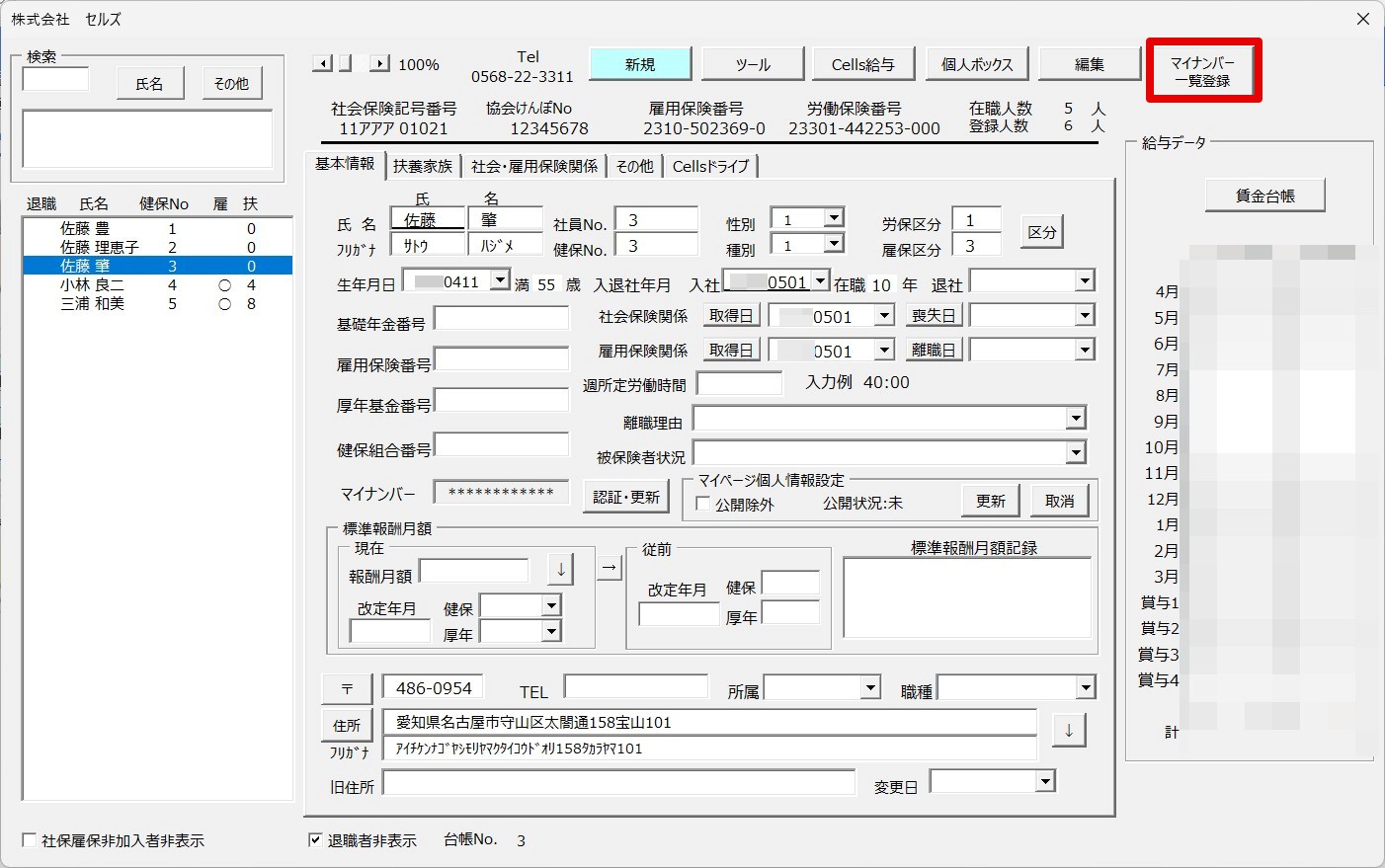Open the 被保険者状況 dropdown
The width and height of the screenshot is (1385, 868).
(1076, 452)
